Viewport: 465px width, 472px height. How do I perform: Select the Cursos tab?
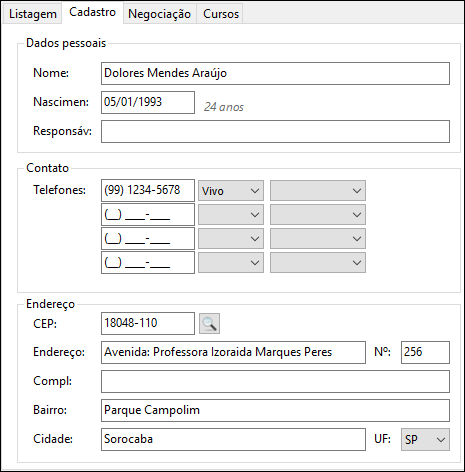(x=221, y=14)
